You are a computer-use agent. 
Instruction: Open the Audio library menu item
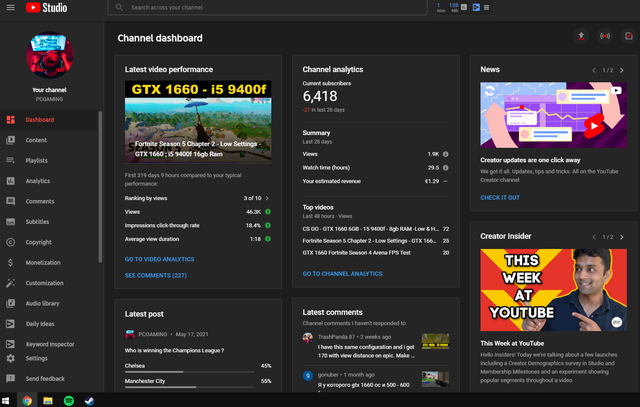49,303
